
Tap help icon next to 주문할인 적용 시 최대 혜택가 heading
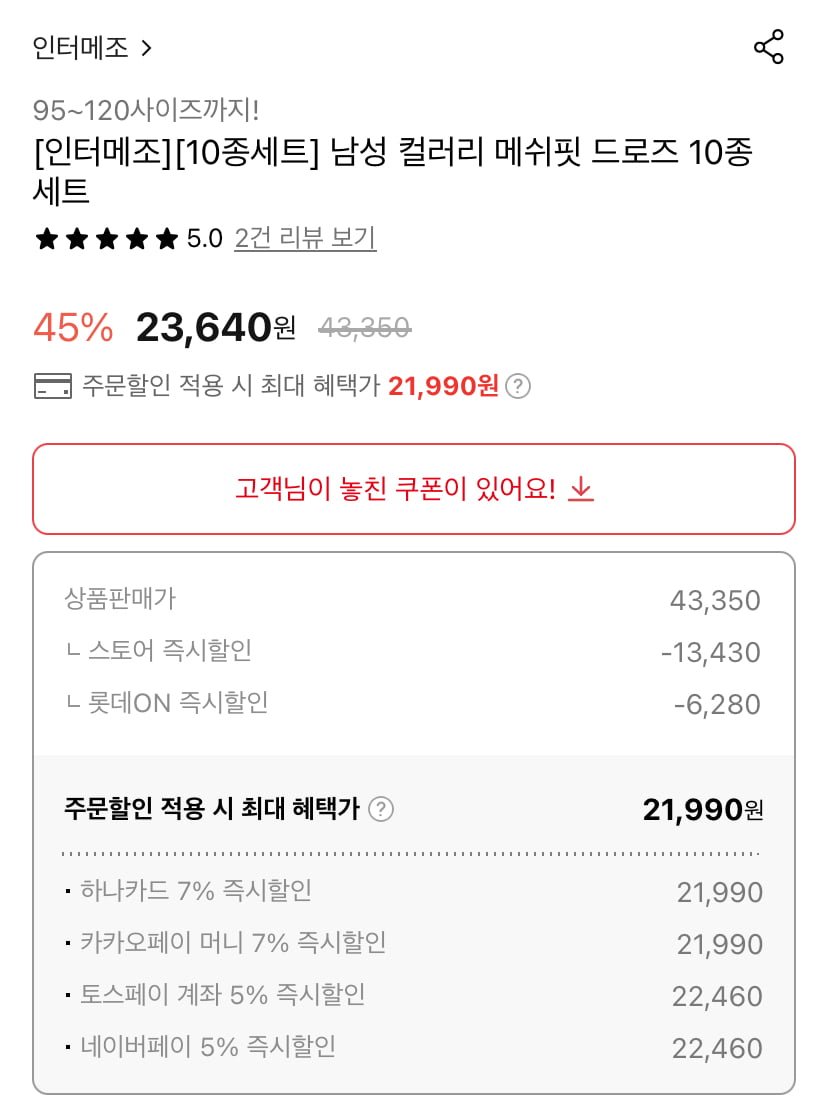pyautogui.click(x=381, y=809)
